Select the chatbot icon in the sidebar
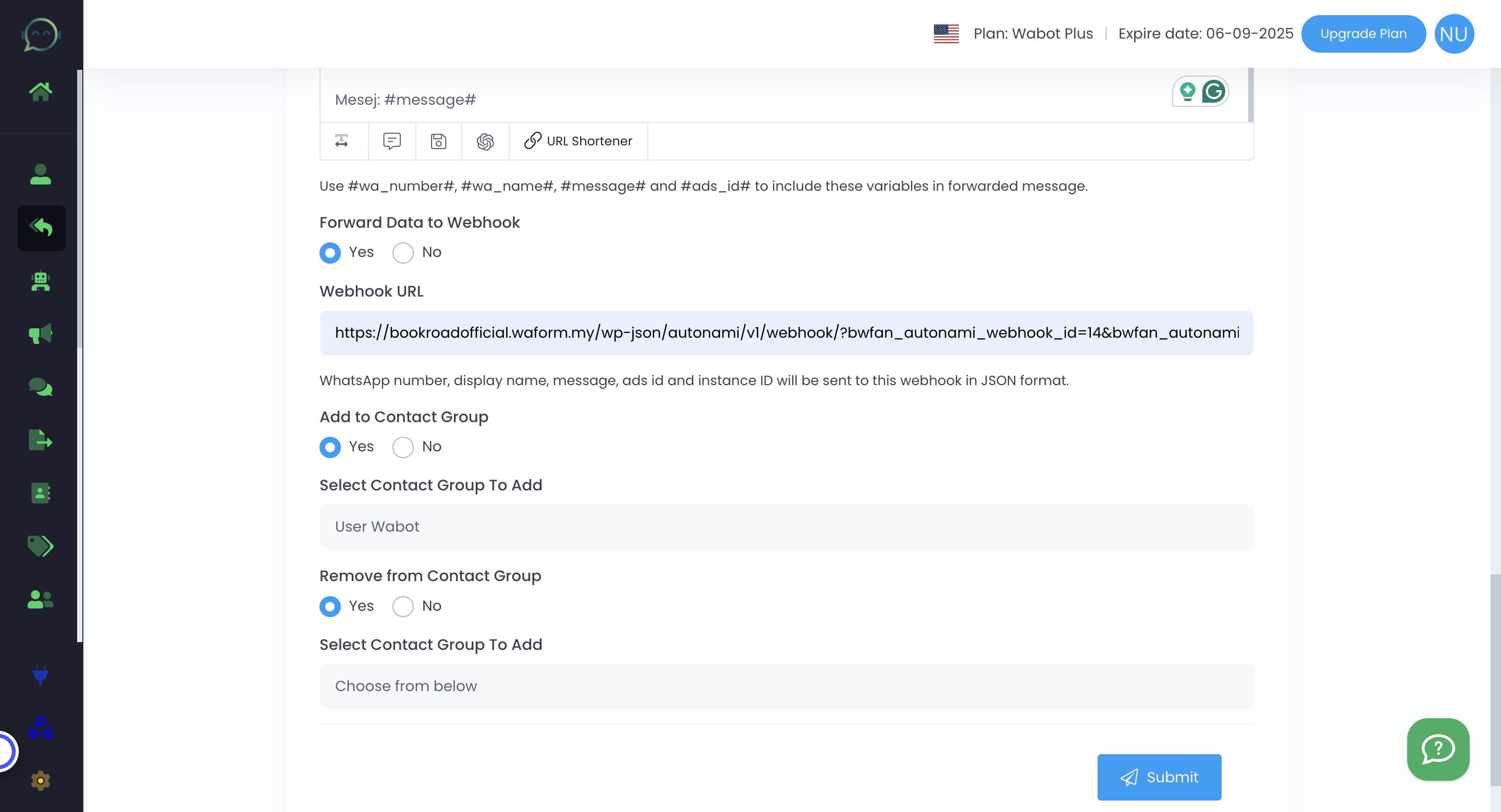 41,282
